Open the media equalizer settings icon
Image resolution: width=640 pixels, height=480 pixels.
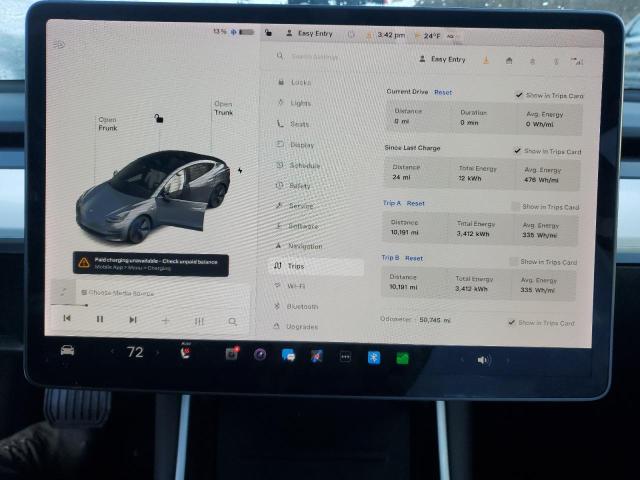coord(199,321)
